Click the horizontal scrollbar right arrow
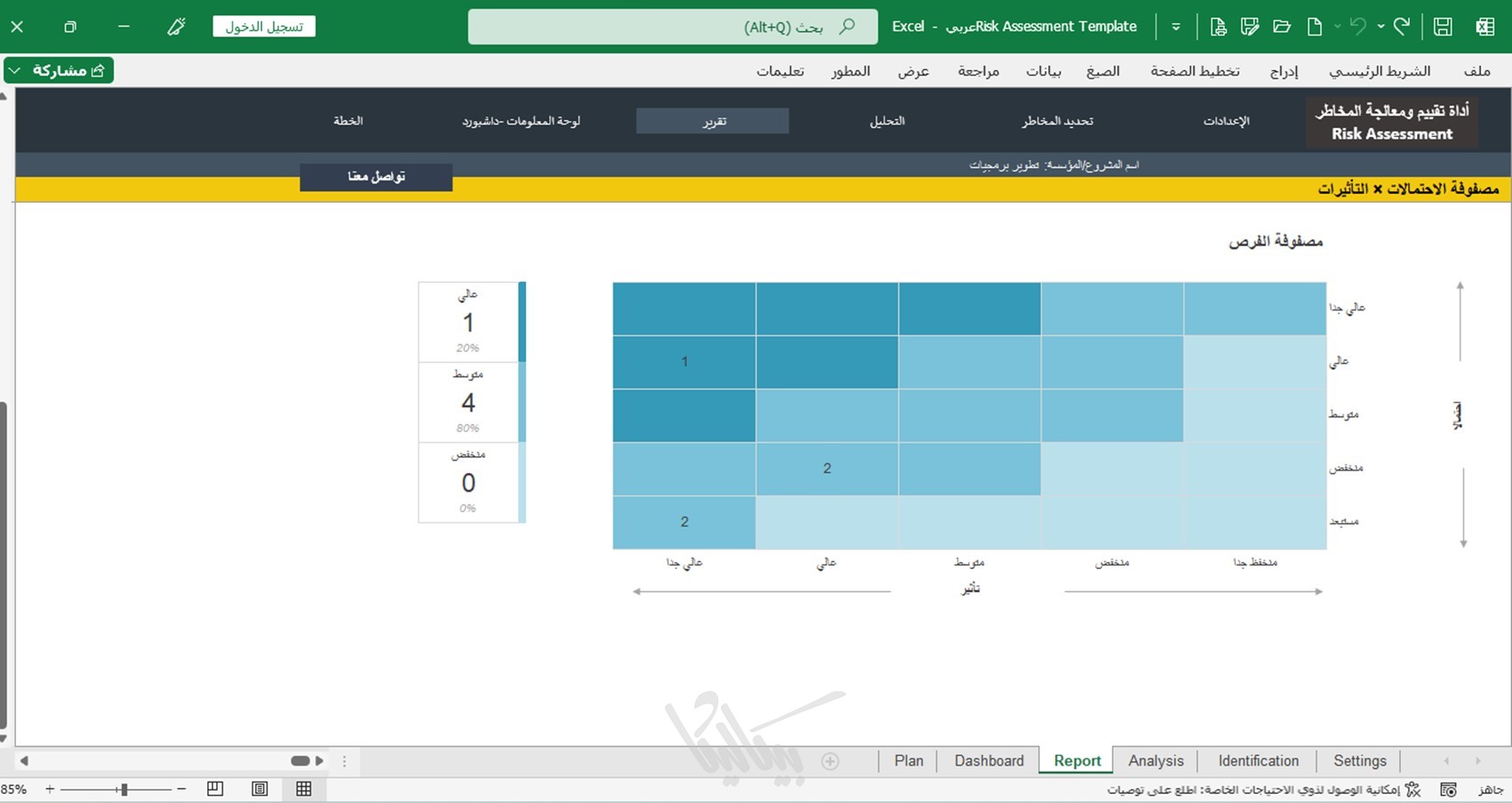The image size is (1512, 803). (x=320, y=761)
